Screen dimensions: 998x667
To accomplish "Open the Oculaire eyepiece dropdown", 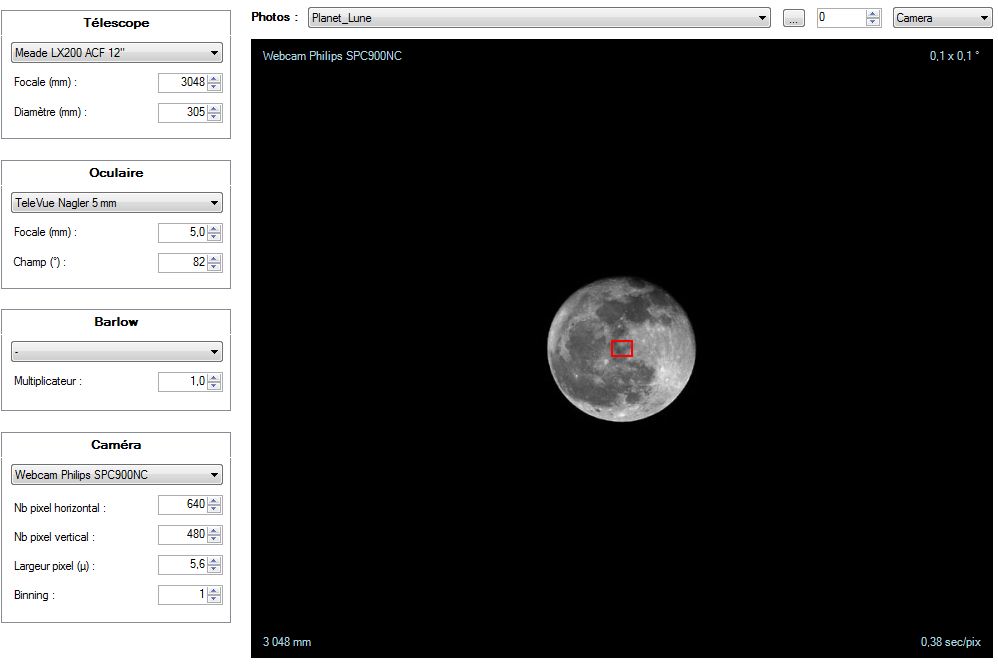I will (x=116, y=203).
